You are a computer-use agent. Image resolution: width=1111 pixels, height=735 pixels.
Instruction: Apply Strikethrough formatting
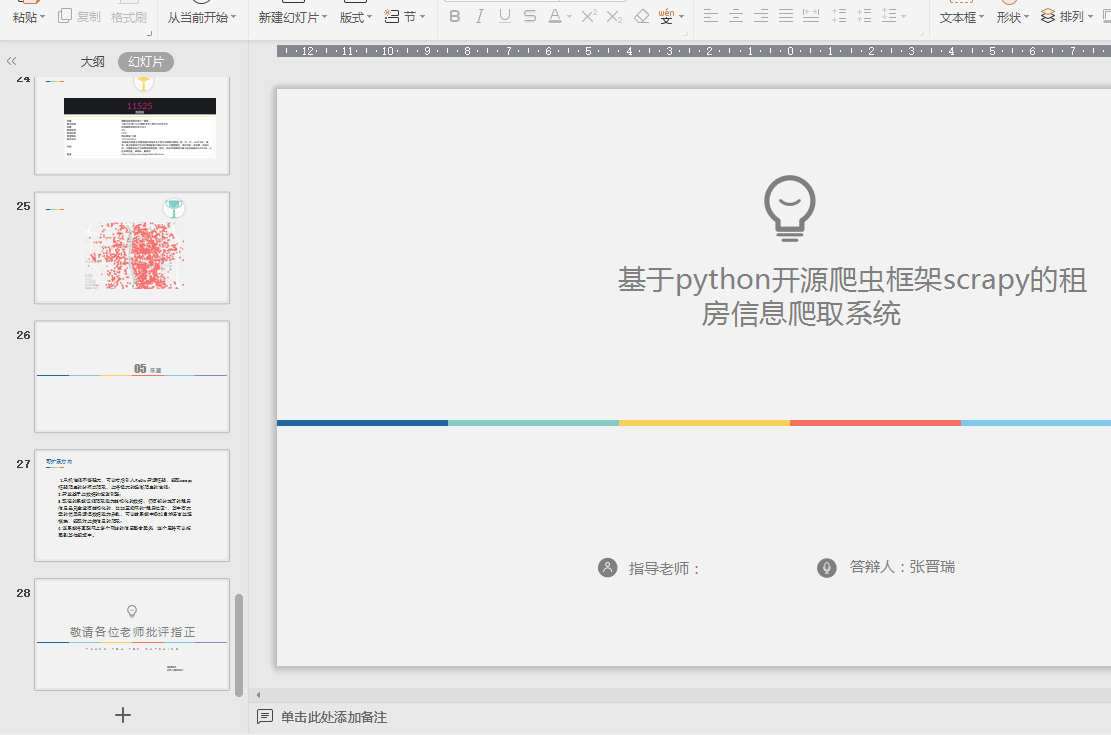(x=529, y=16)
